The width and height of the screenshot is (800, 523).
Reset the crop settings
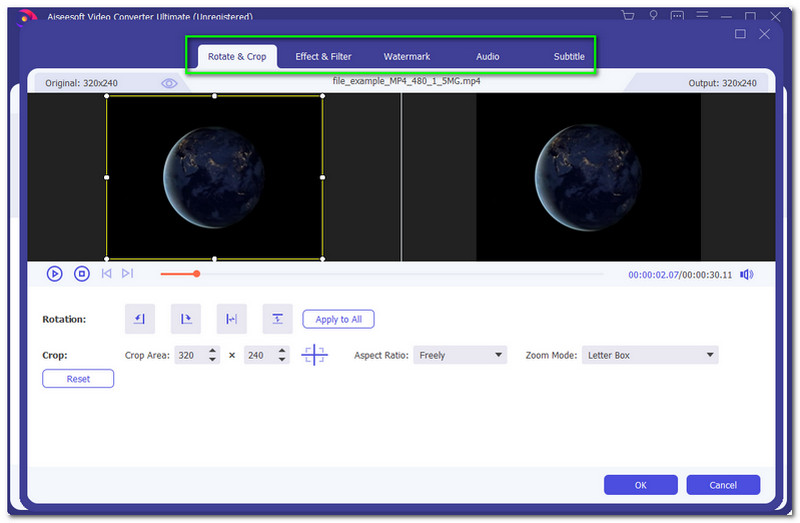pyautogui.click(x=78, y=379)
